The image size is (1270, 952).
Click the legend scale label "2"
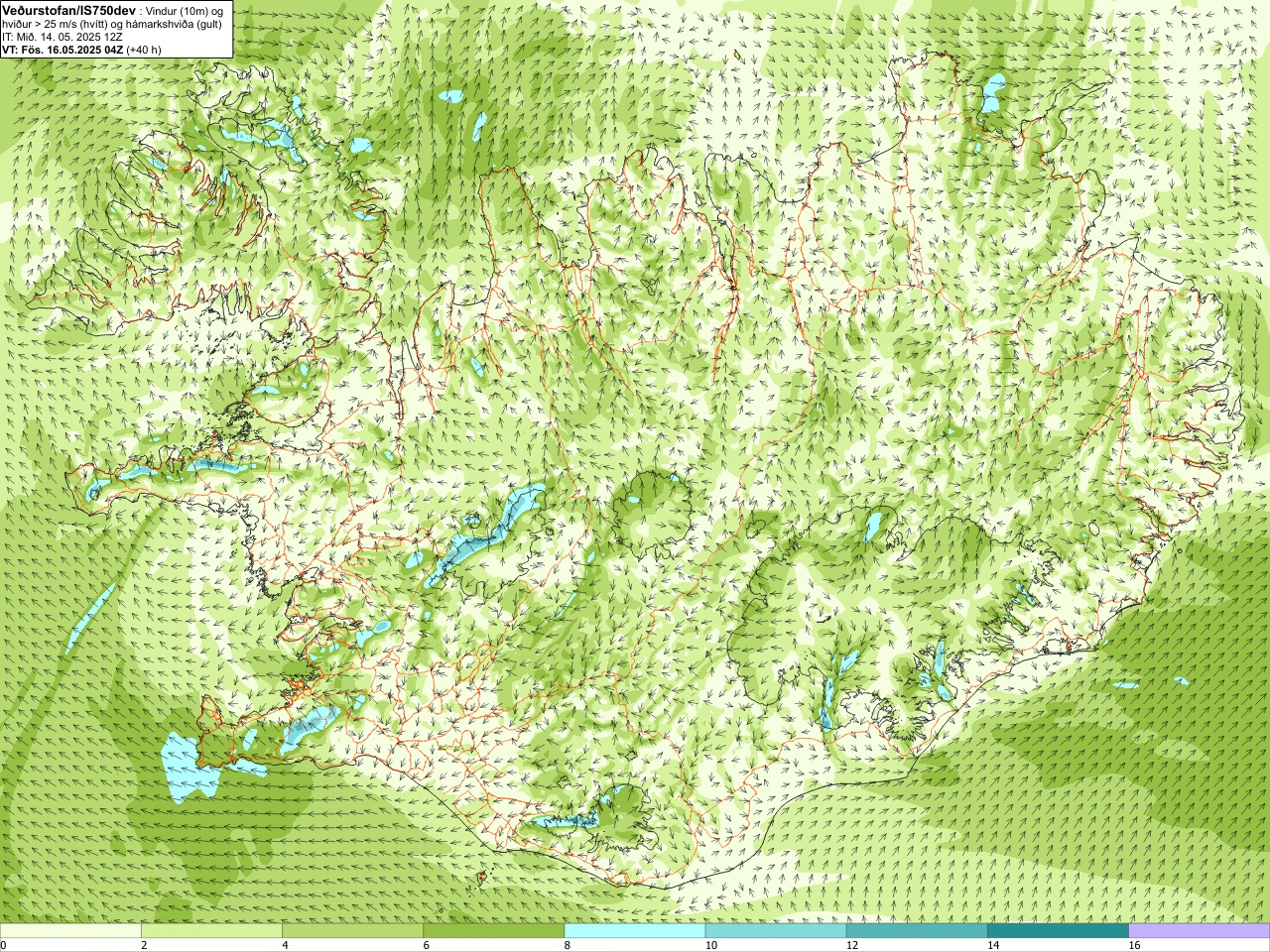pyautogui.click(x=144, y=945)
